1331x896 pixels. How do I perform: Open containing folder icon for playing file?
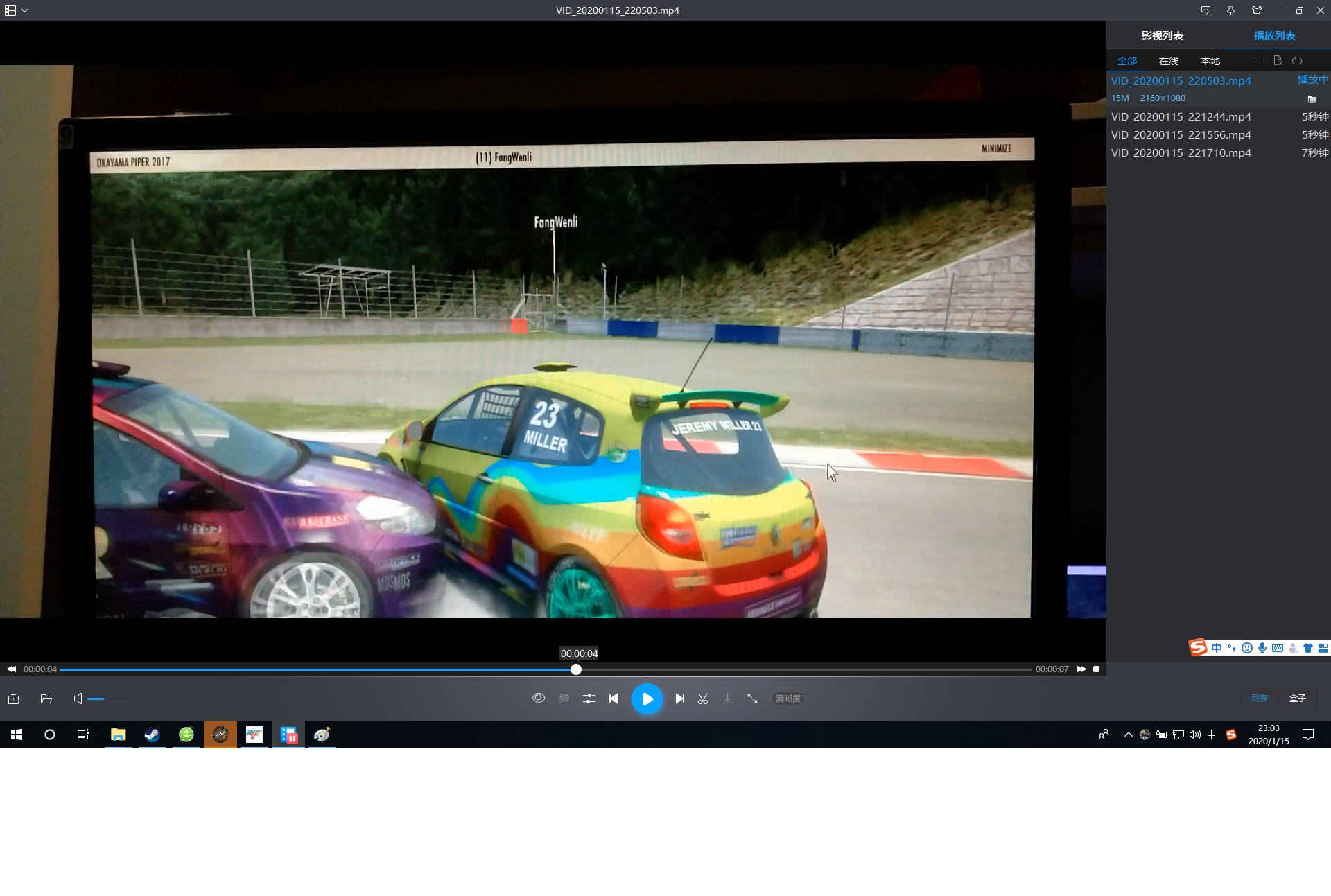1312,99
